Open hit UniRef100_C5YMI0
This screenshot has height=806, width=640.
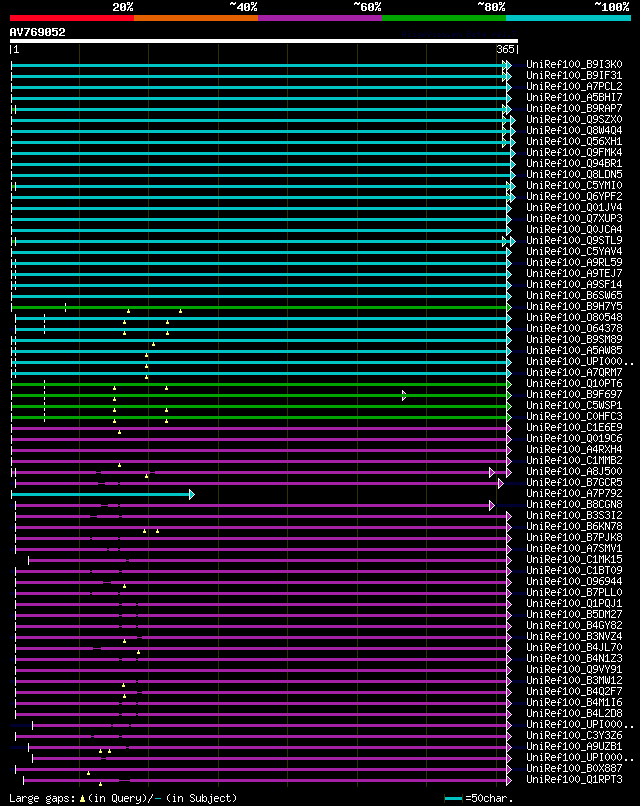tap(574, 186)
